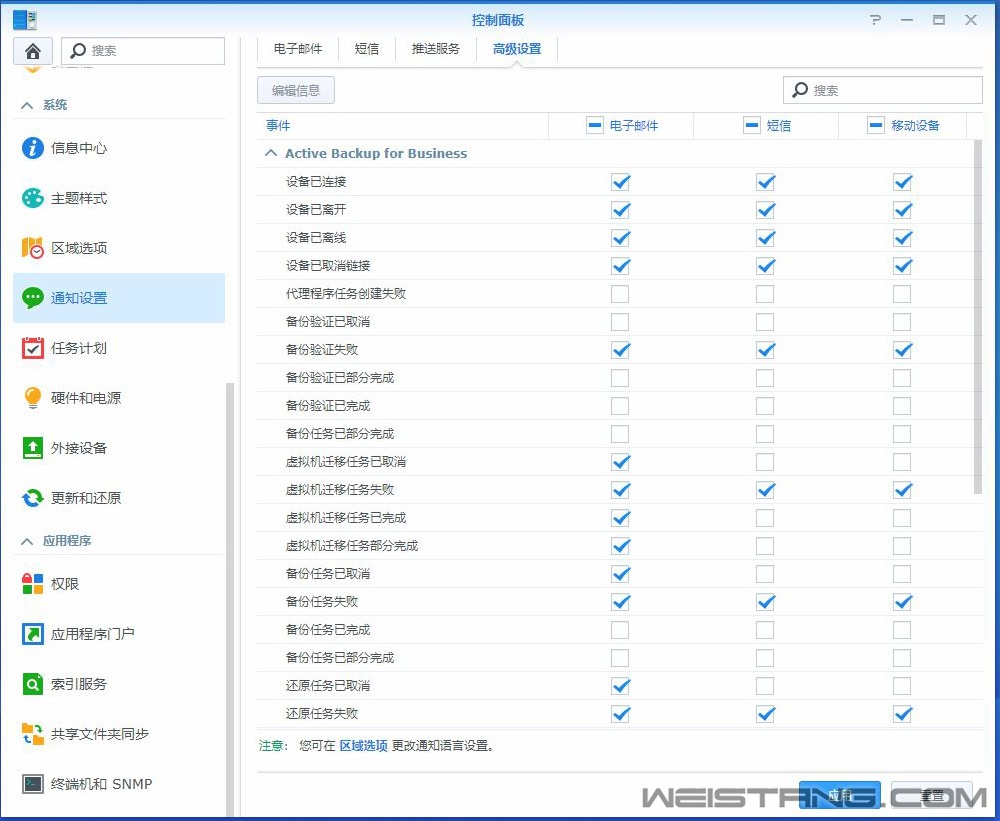The width and height of the screenshot is (1000, 821).
Task: Enable 移动设备 notification for 备份任务已完成
Action: pos(902,630)
